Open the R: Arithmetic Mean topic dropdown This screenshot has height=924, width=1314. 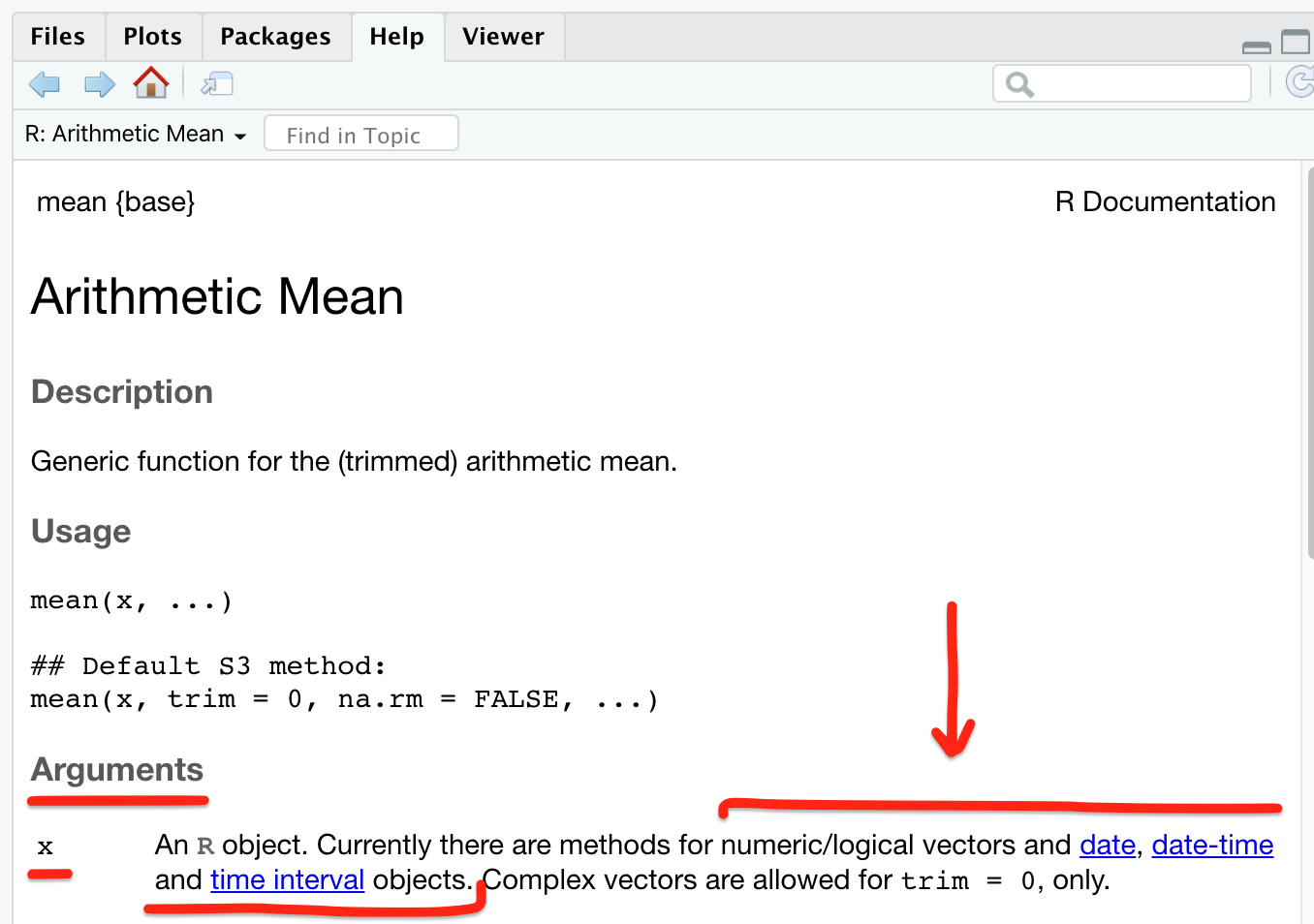pyautogui.click(x=136, y=135)
